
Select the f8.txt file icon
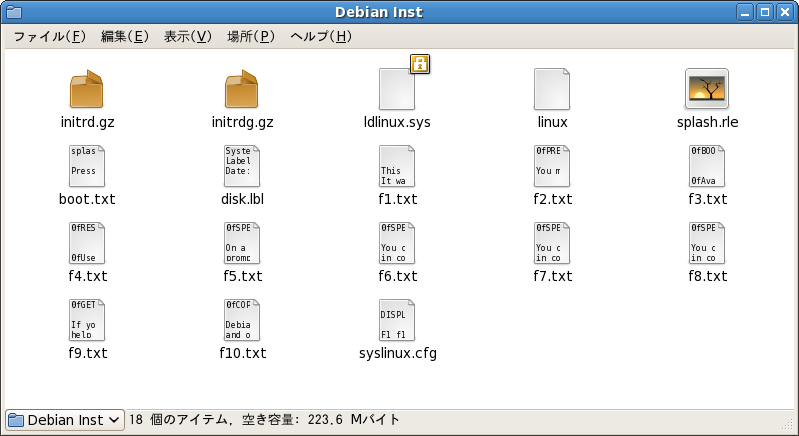(707, 243)
